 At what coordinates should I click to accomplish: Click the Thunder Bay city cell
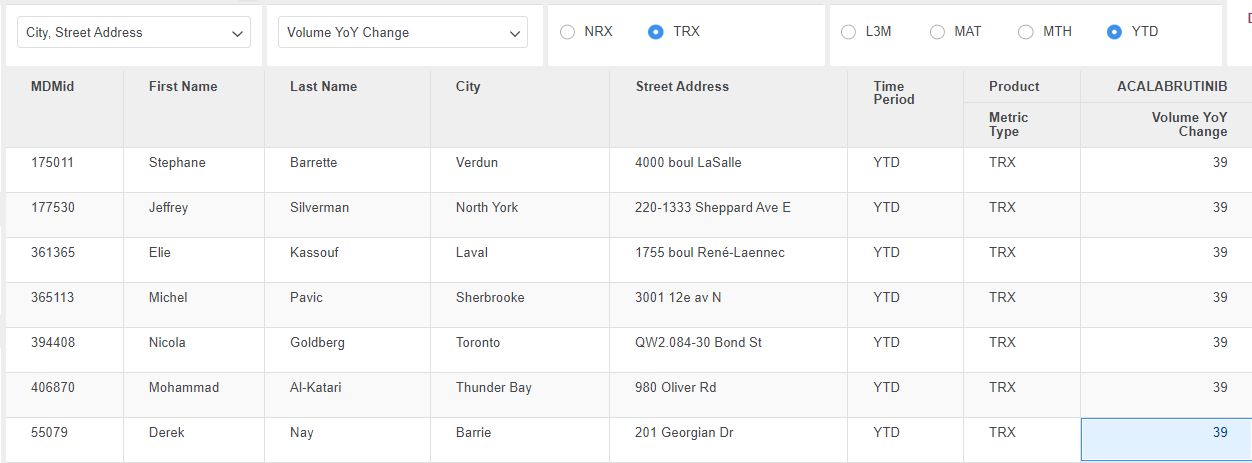494,388
